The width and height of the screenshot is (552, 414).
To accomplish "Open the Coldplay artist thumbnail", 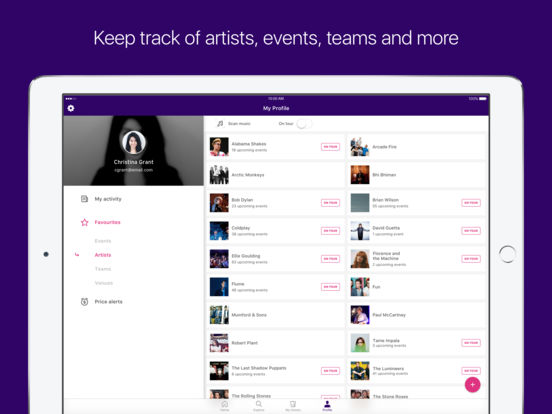I will click(x=219, y=231).
